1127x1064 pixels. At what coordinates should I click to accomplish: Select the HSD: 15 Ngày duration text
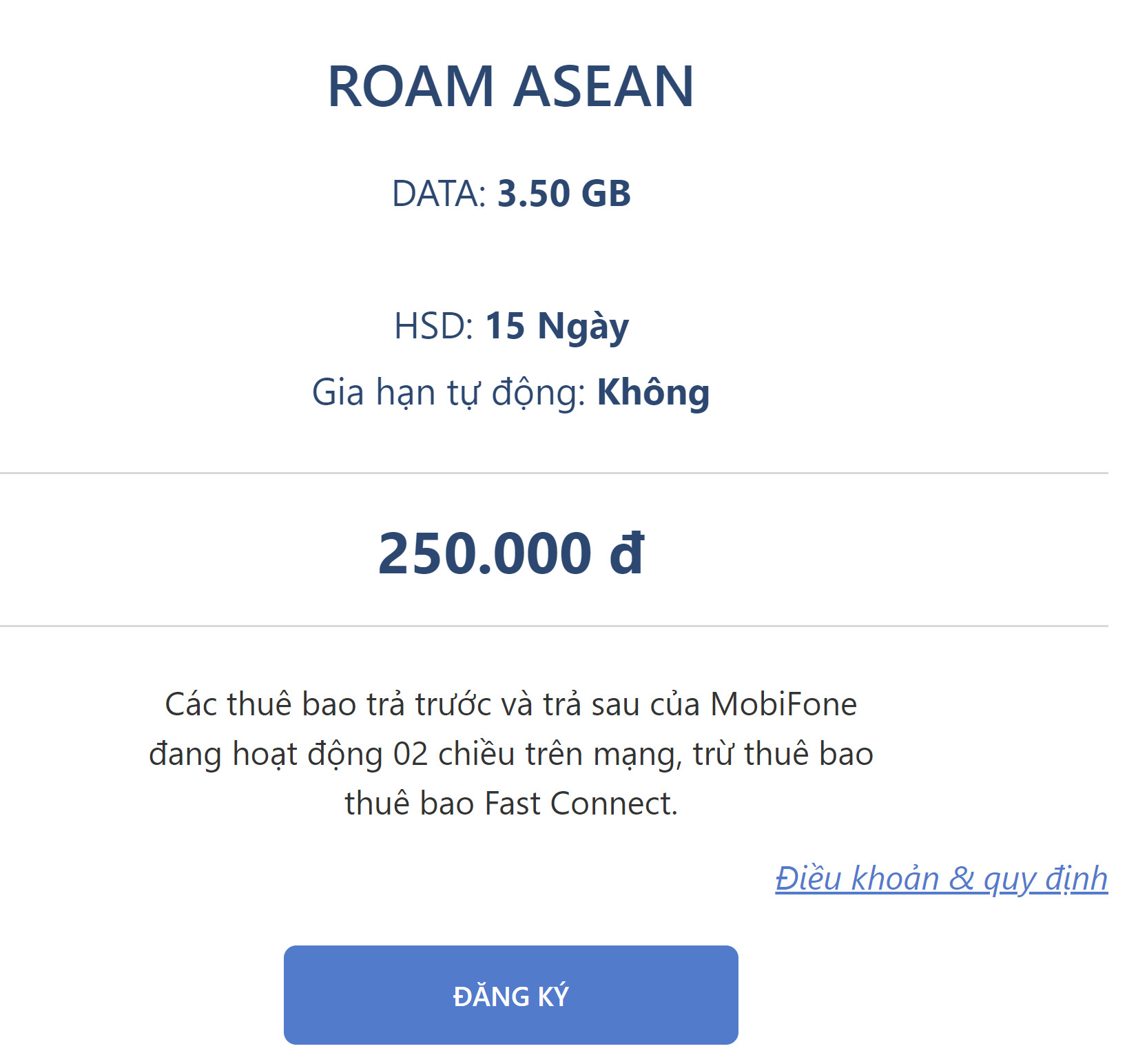(513, 327)
